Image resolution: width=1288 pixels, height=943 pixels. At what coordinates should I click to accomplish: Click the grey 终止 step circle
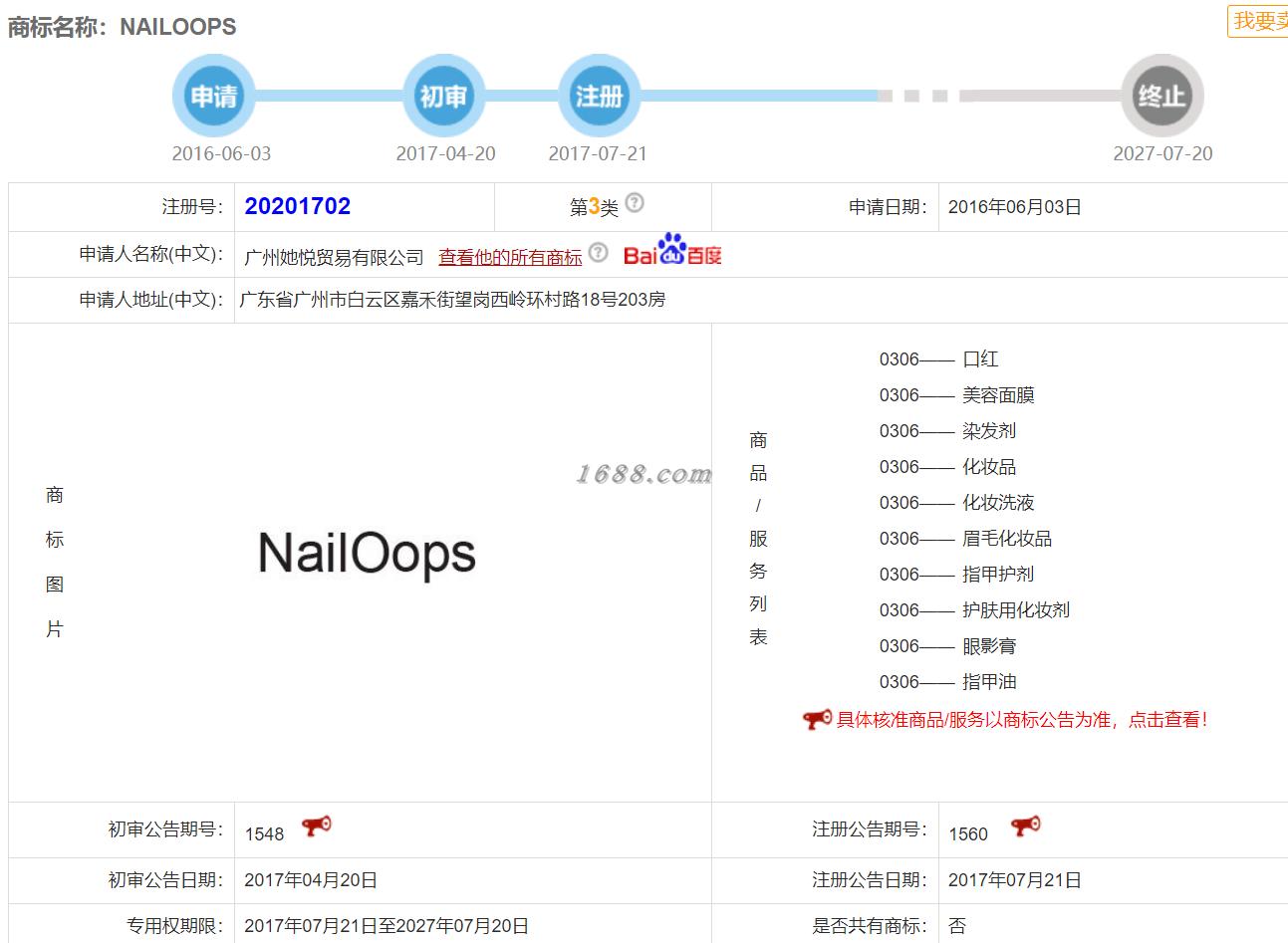coord(1162,96)
